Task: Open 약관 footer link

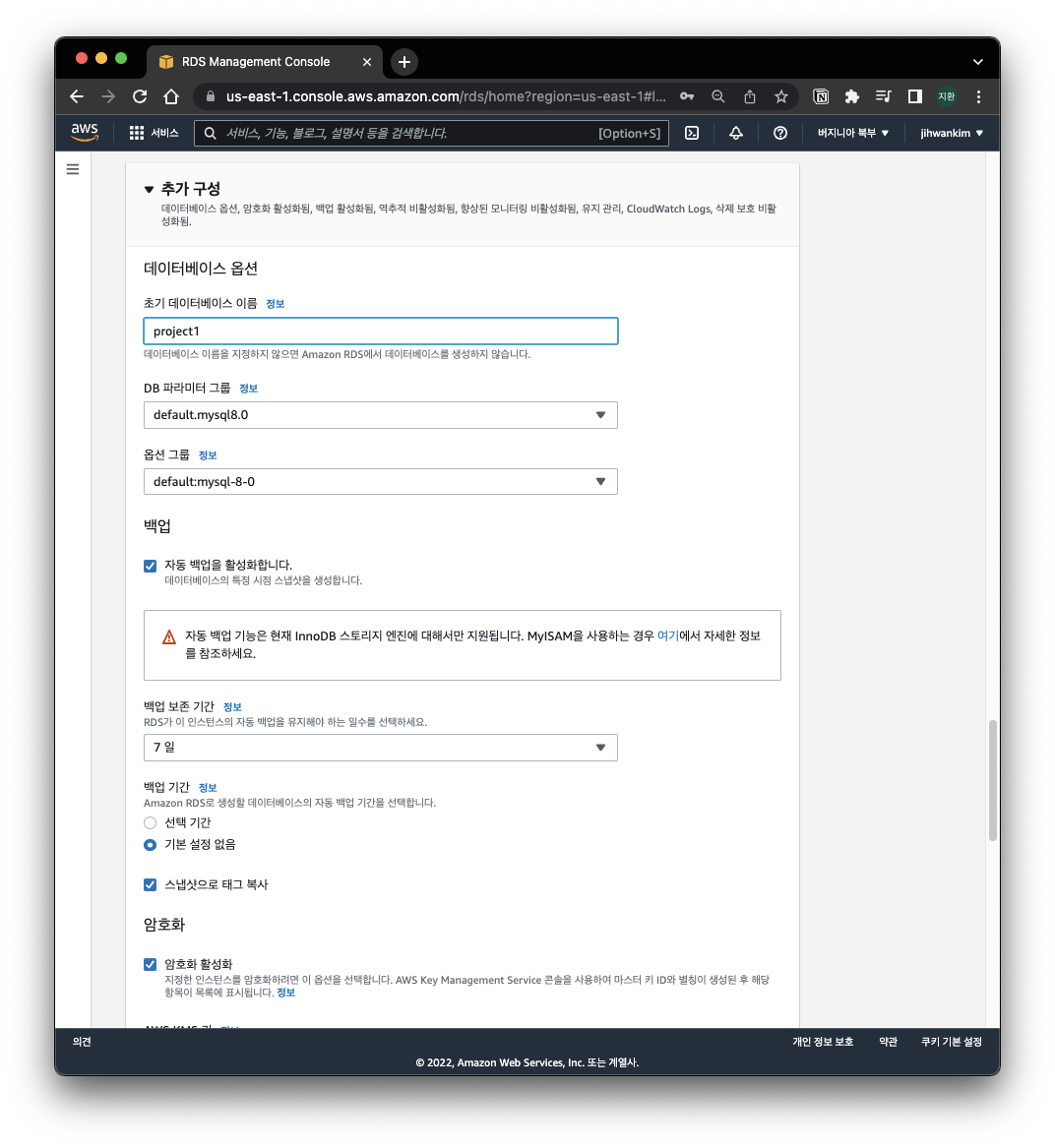Action: pyautogui.click(x=888, y=1042)
